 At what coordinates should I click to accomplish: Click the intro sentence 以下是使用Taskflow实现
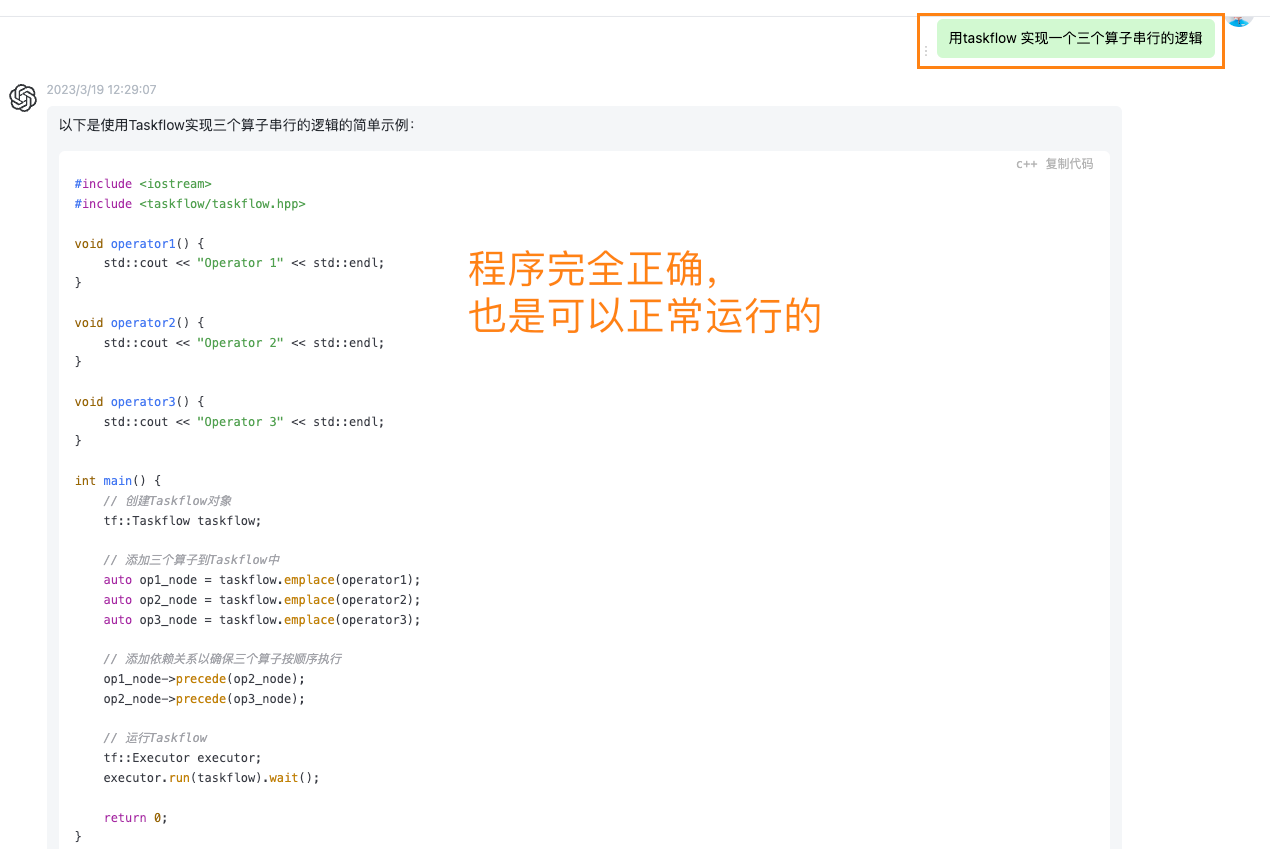236,125
